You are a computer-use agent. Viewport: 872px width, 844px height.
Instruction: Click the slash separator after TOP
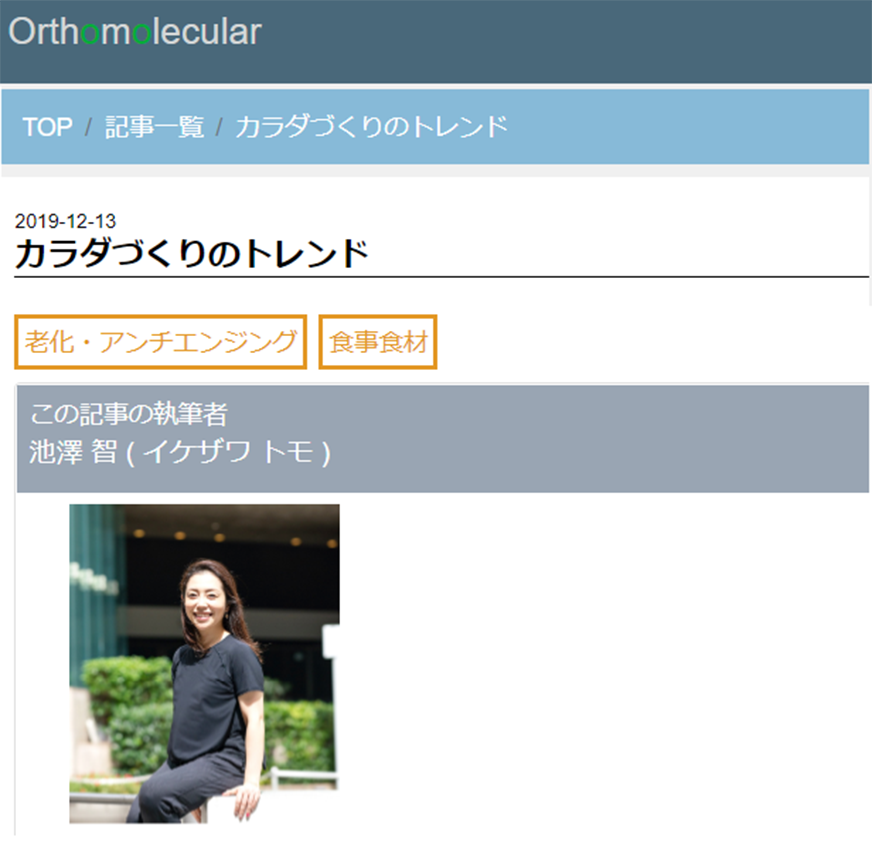coord(89,127)
